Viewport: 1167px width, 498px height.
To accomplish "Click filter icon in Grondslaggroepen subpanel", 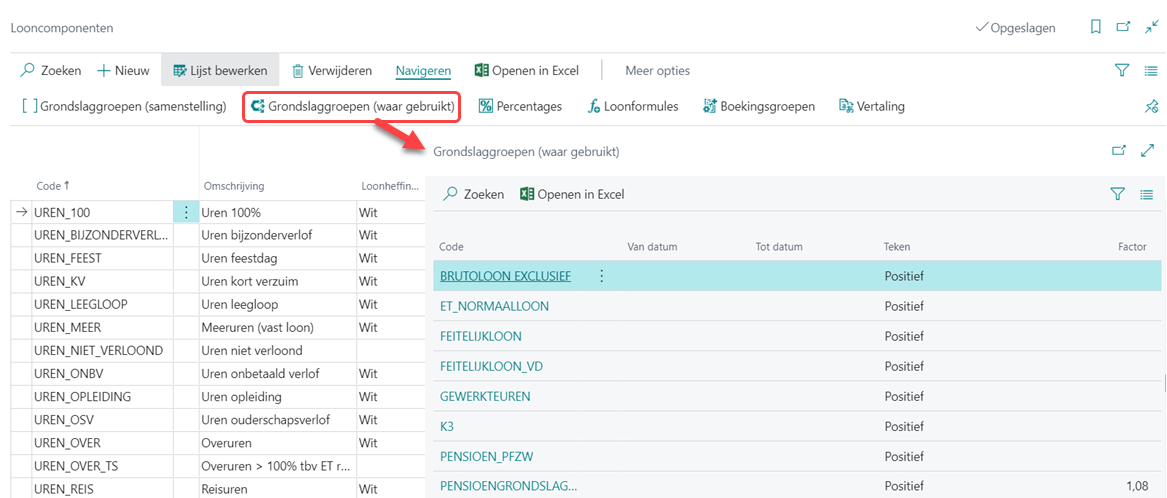I will point(1118,194).
